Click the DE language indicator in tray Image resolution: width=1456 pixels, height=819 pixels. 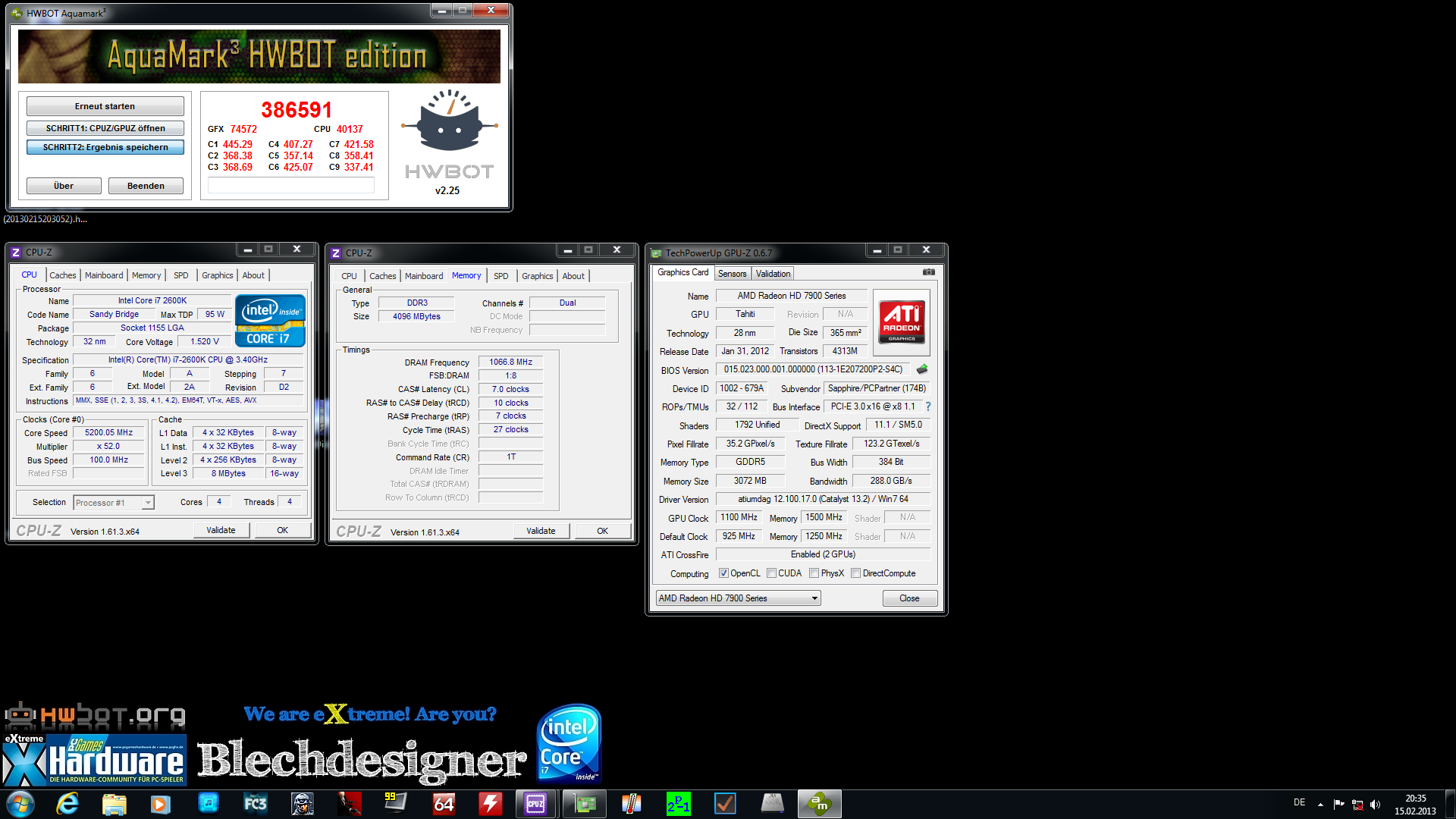pyautogui.click(x=1300, y=802)
